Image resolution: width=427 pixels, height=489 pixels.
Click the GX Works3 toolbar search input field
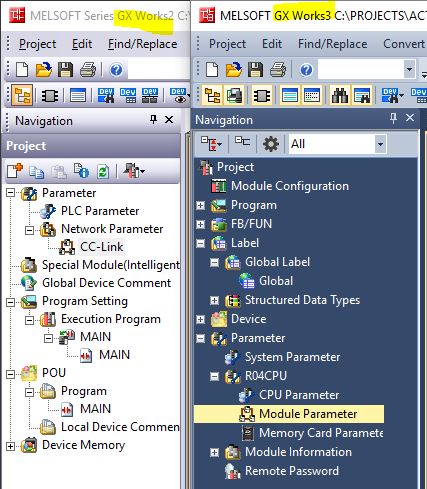[361, 70]
